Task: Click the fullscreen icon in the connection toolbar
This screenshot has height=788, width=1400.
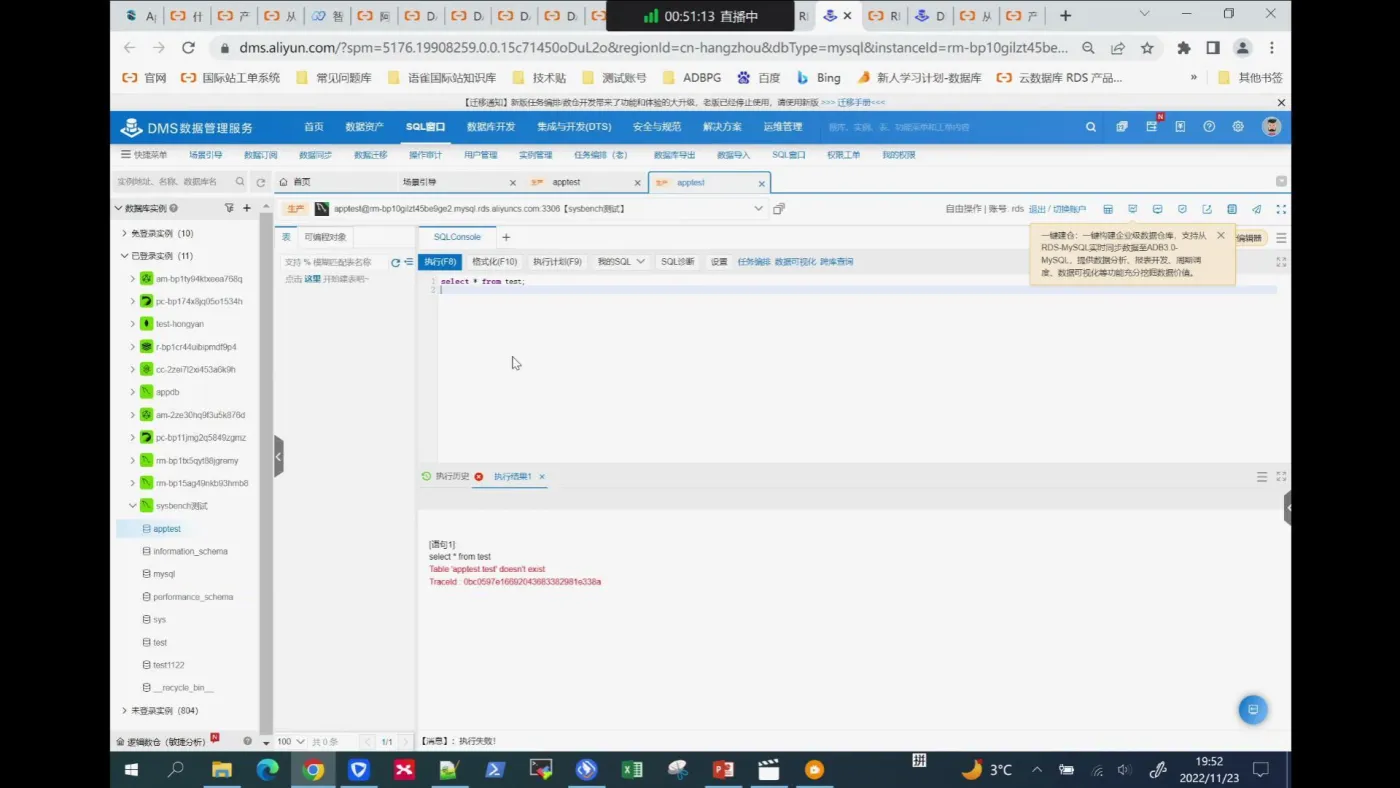Action: coord(1281,209)
